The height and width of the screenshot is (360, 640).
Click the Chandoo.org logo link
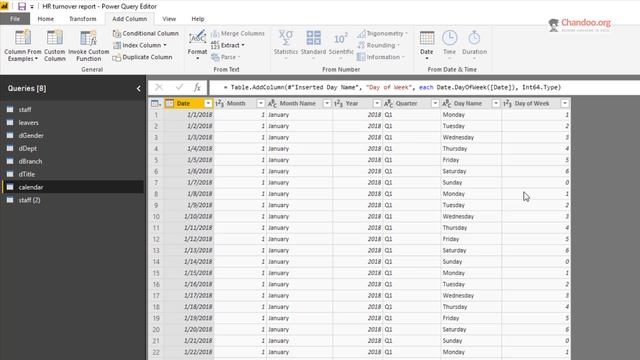coord(580,24)
